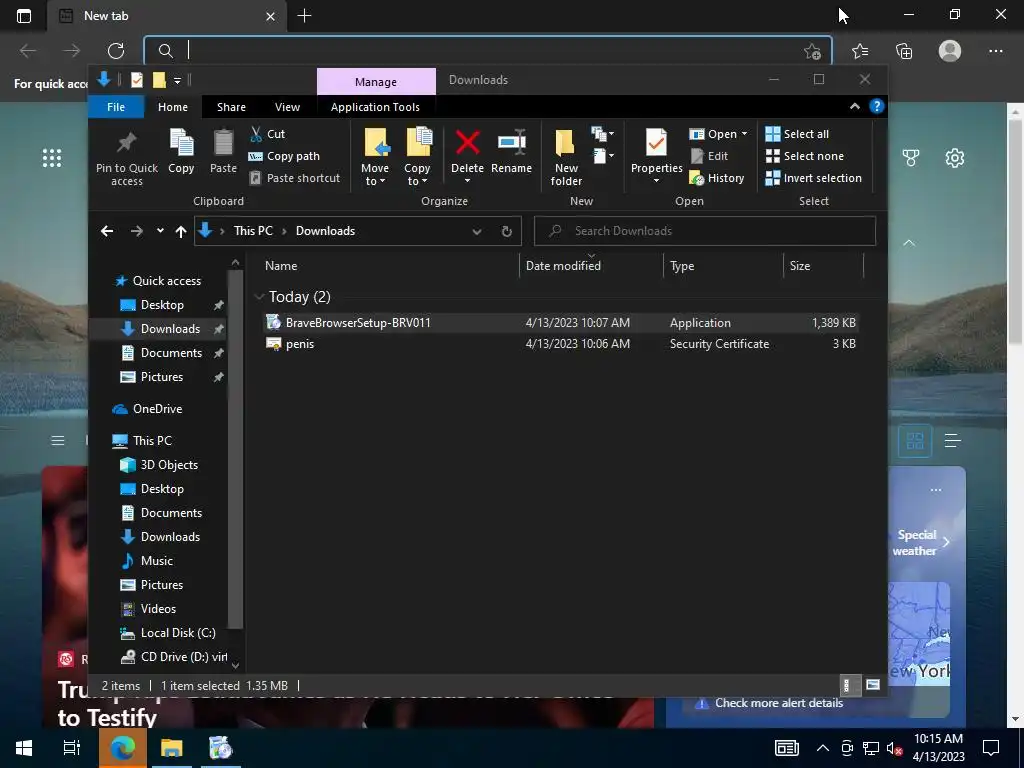Viewport: 1024px width, 768px height.
Task: Show file History
Action: point(717,178)
